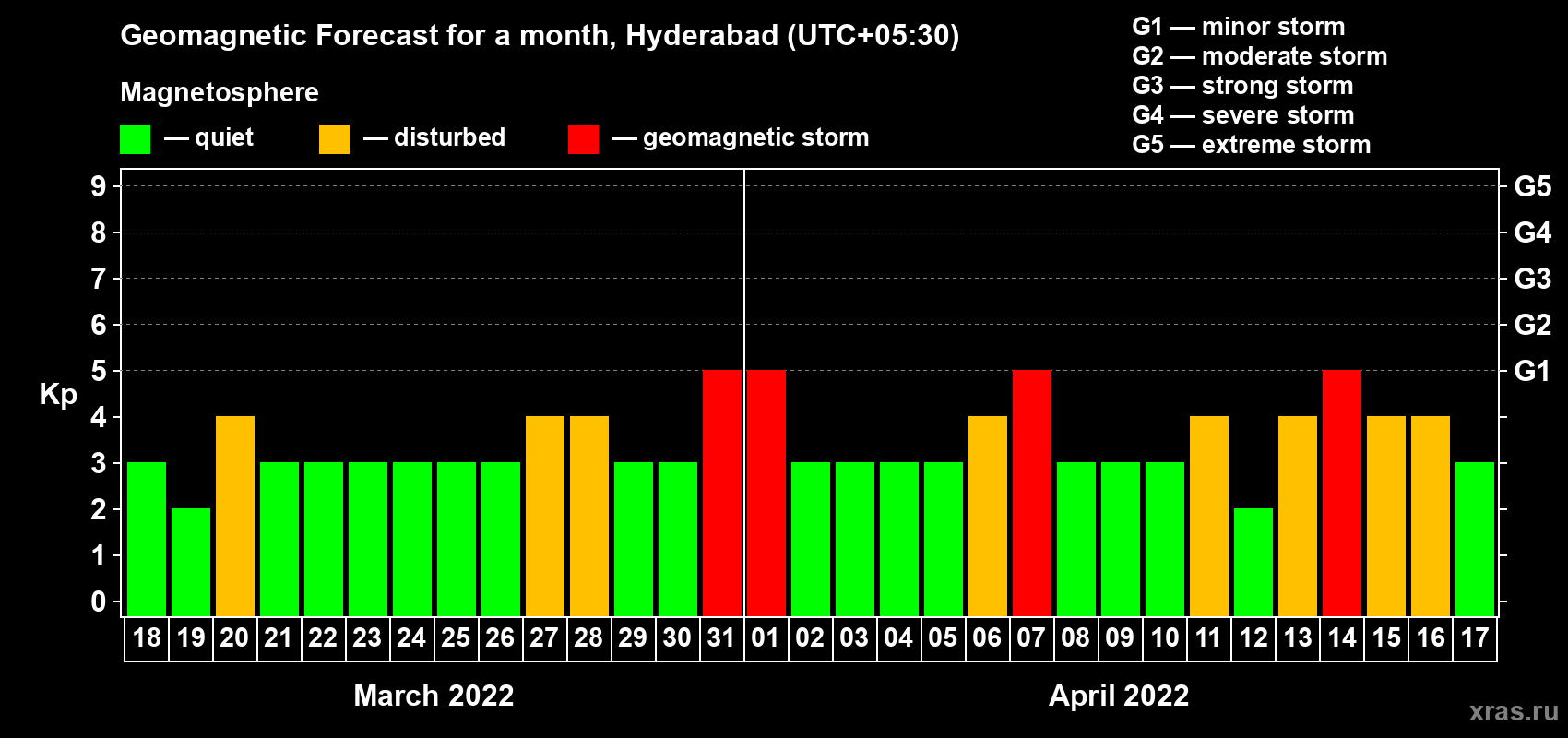The height and width of the screenshot is (738, 1568).
Task: Select the red bar for March 31
Action: coord(722,493)
